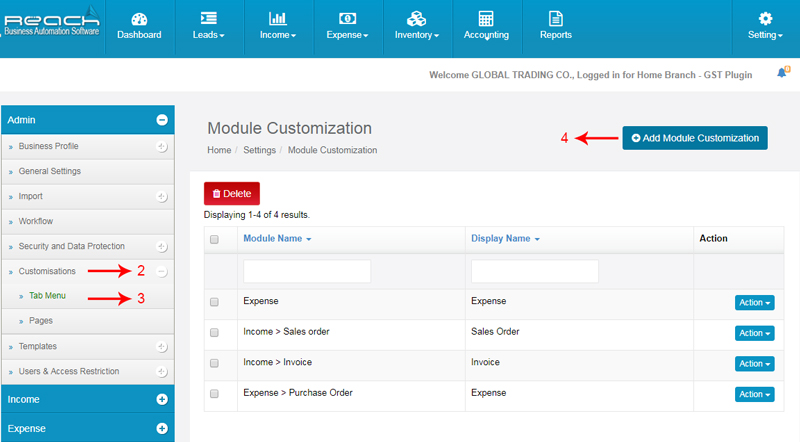Open the Accounting calculator icon
Screen dimensions: 800x442
click(486, 19)
